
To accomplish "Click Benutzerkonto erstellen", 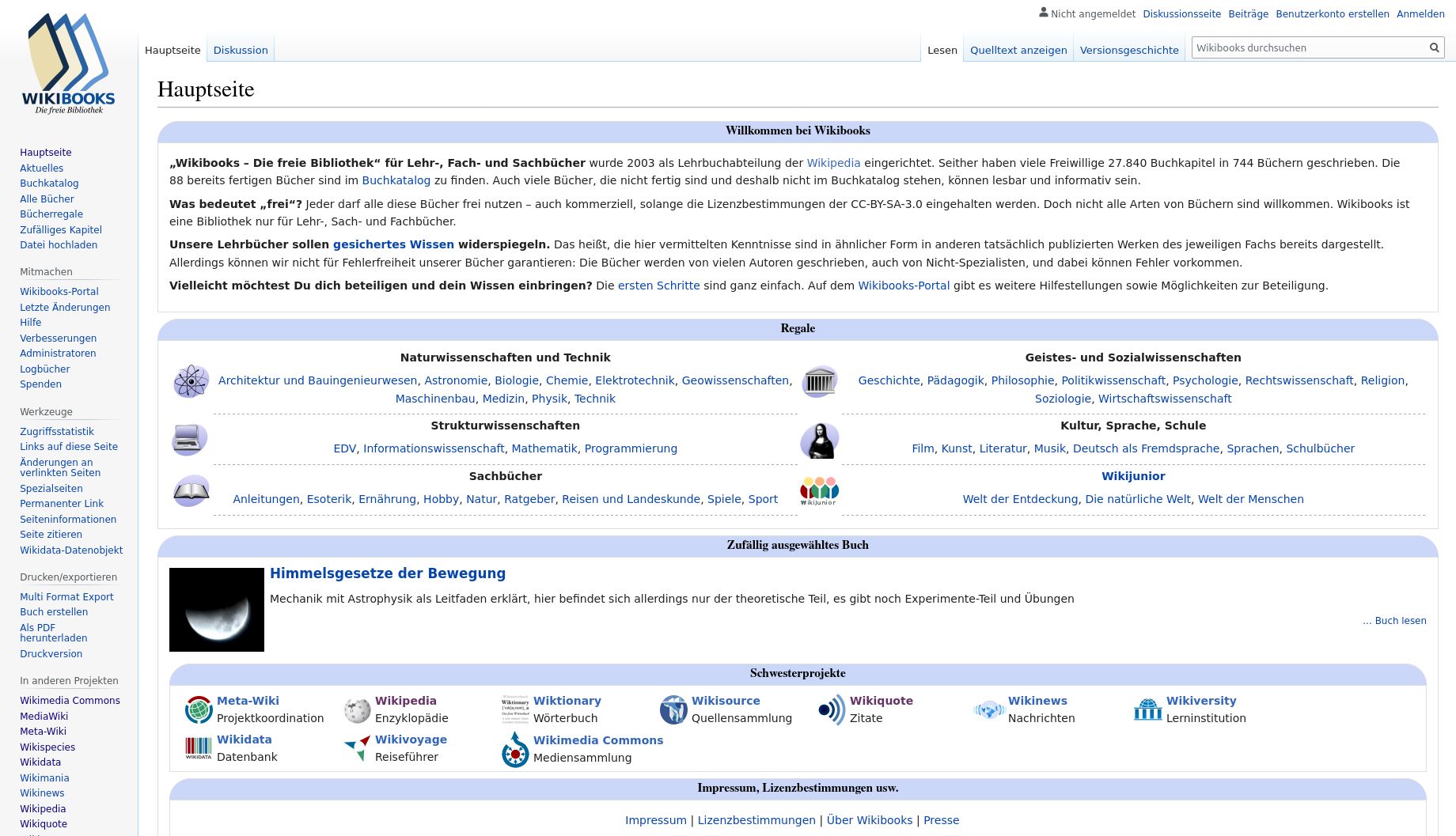I will point(1333,13).
